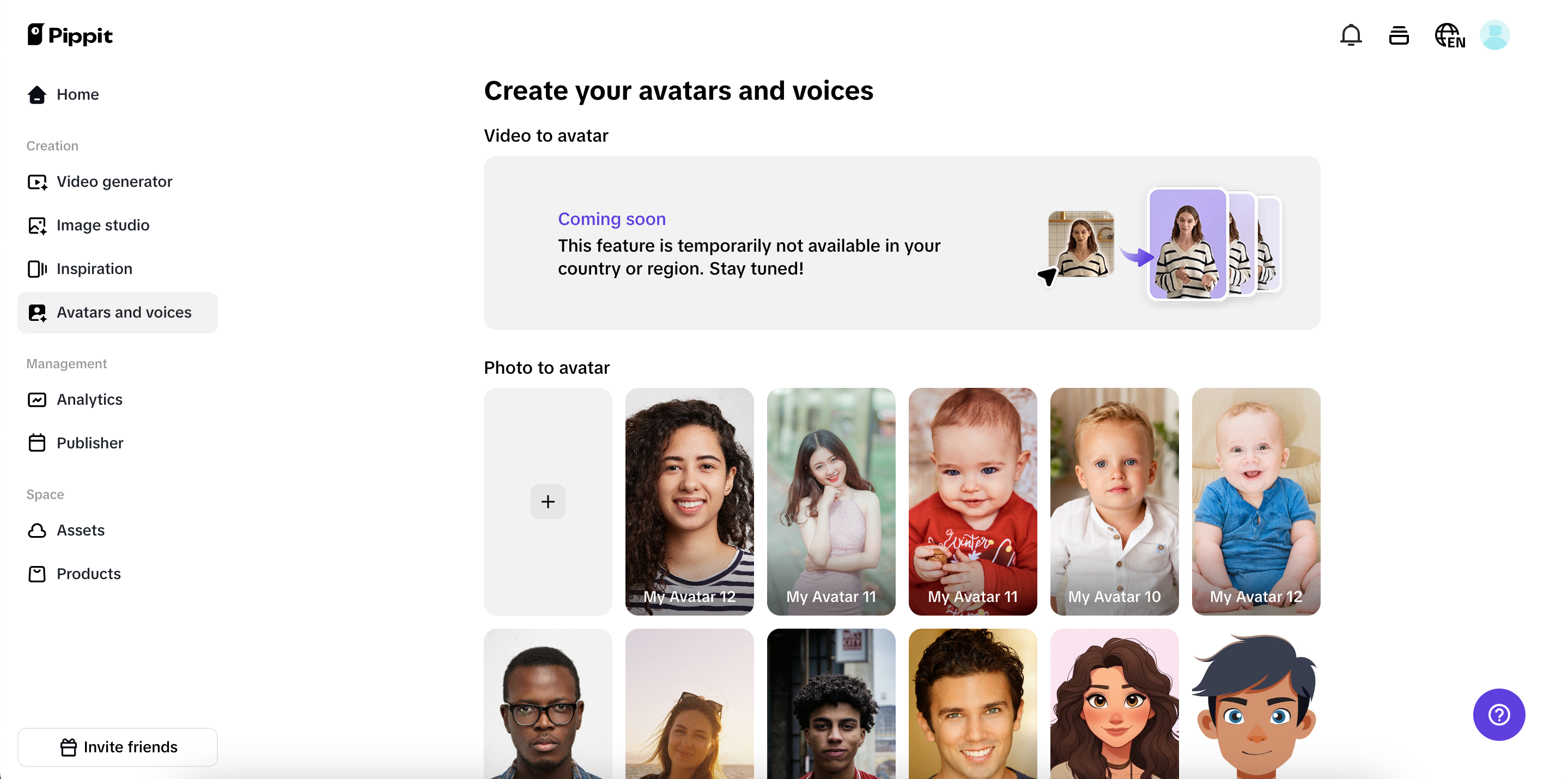Viewport: 1568px width, 779px height.
Task: Select the My Avatar 10 toddler thumbnail
Action: point(1114,501)
